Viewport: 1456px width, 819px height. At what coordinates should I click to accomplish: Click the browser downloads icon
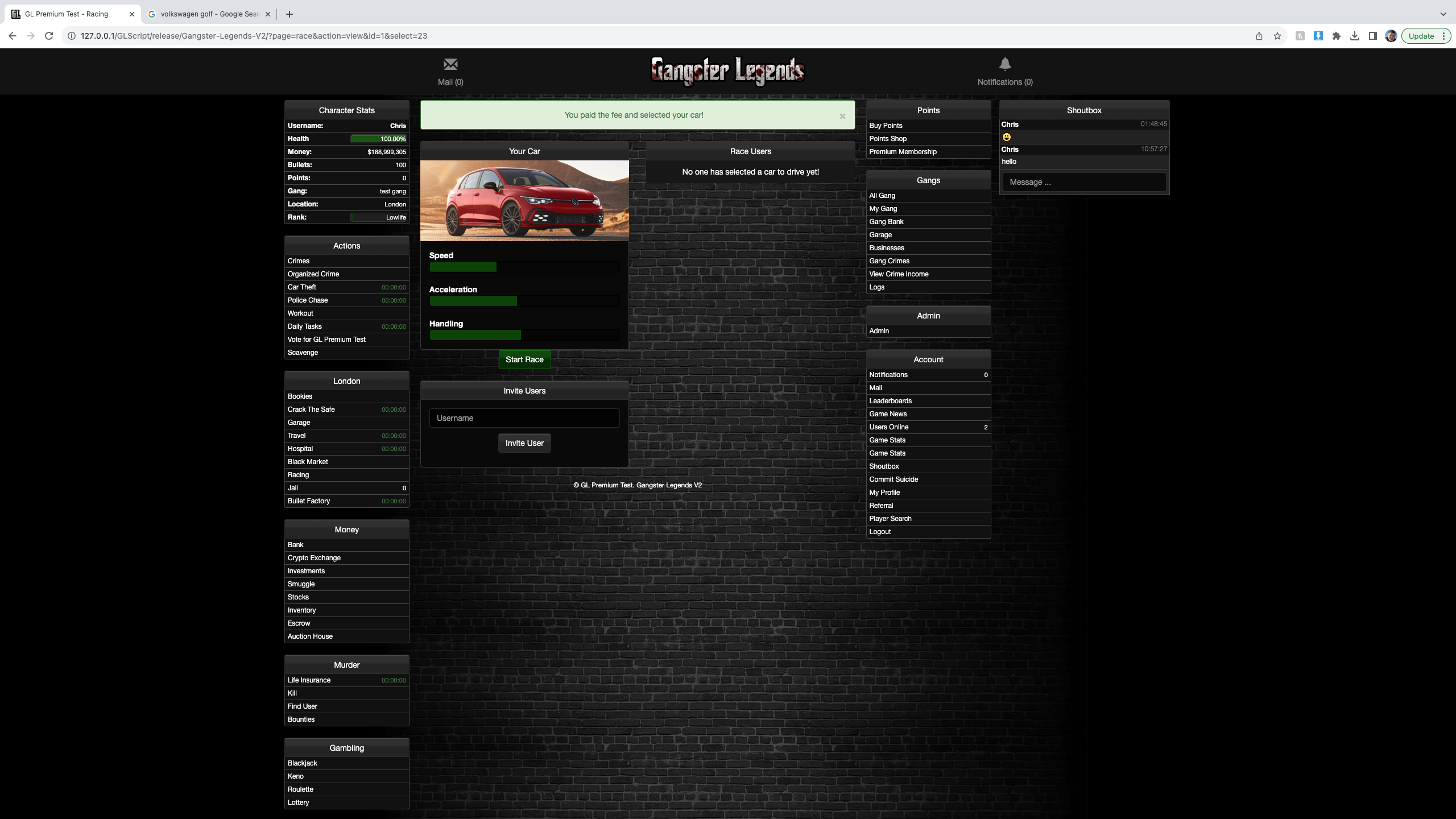point(1355,36)
